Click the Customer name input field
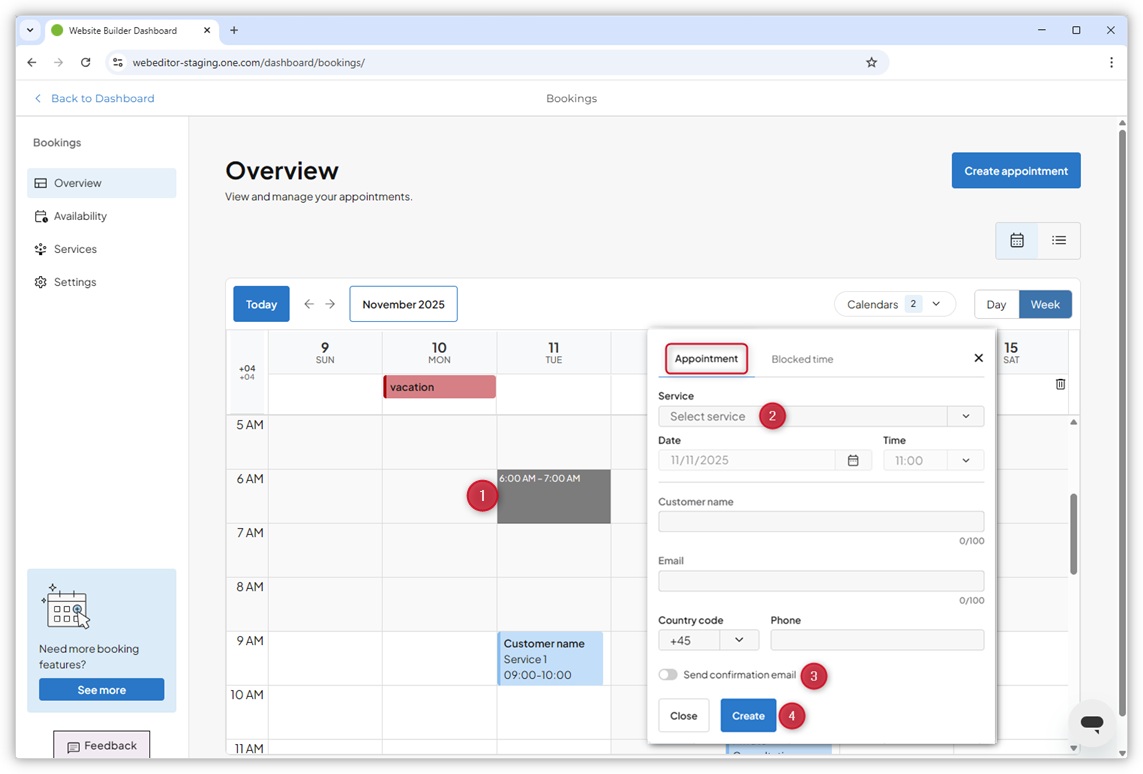 [x=820, y=521]
